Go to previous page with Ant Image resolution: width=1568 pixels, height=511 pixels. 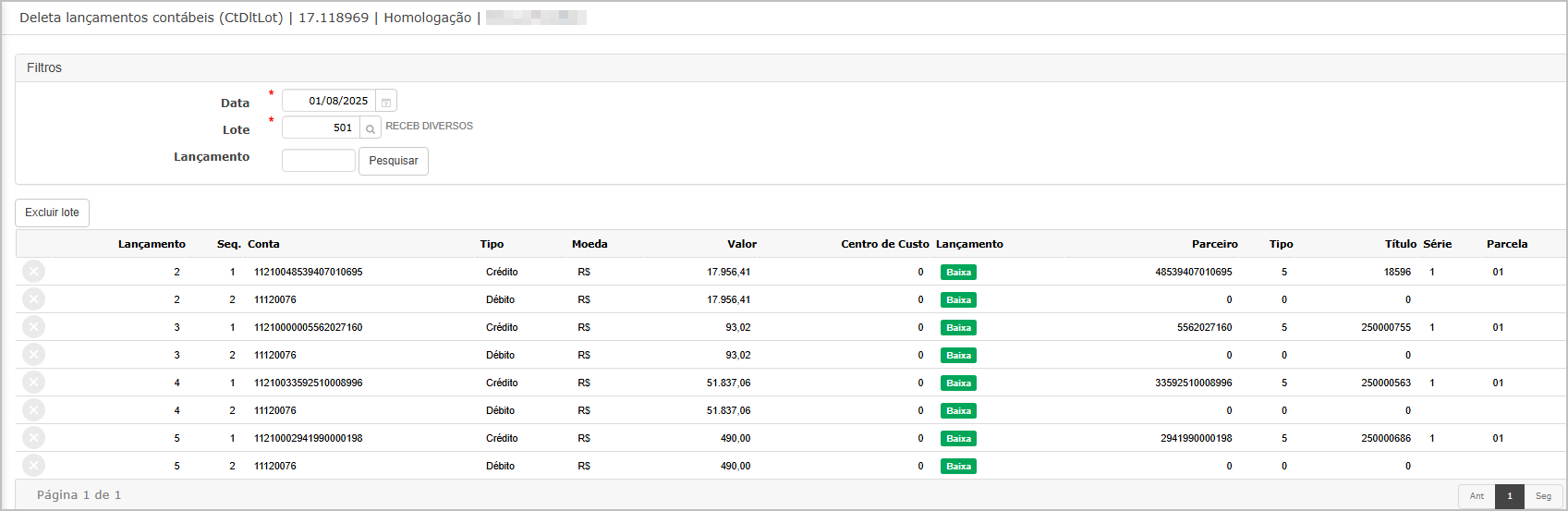point(1477,496)
